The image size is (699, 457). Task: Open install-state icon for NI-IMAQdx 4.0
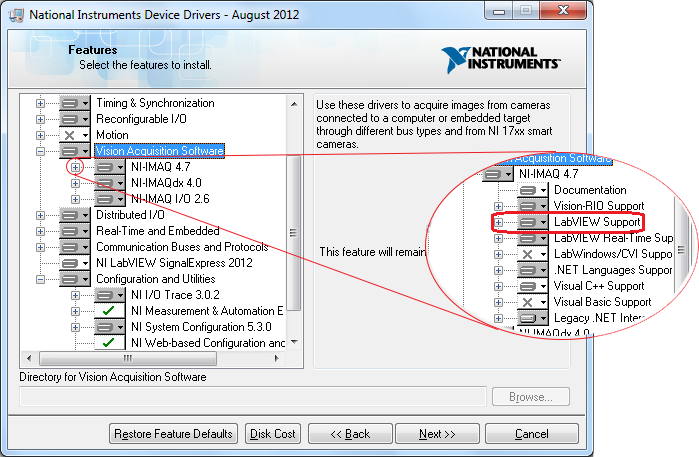tap(110, 183)
